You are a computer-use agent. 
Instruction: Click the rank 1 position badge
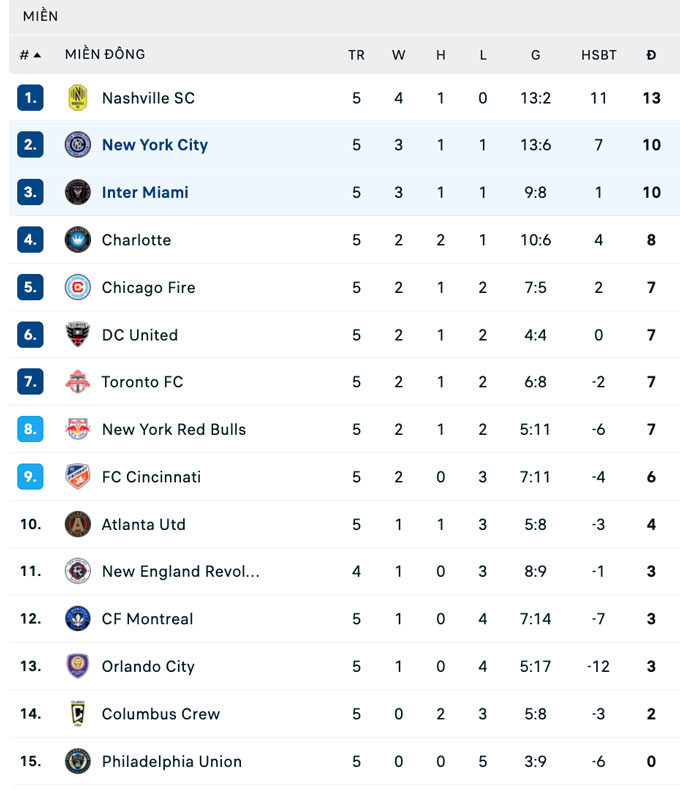coord(30,98)
